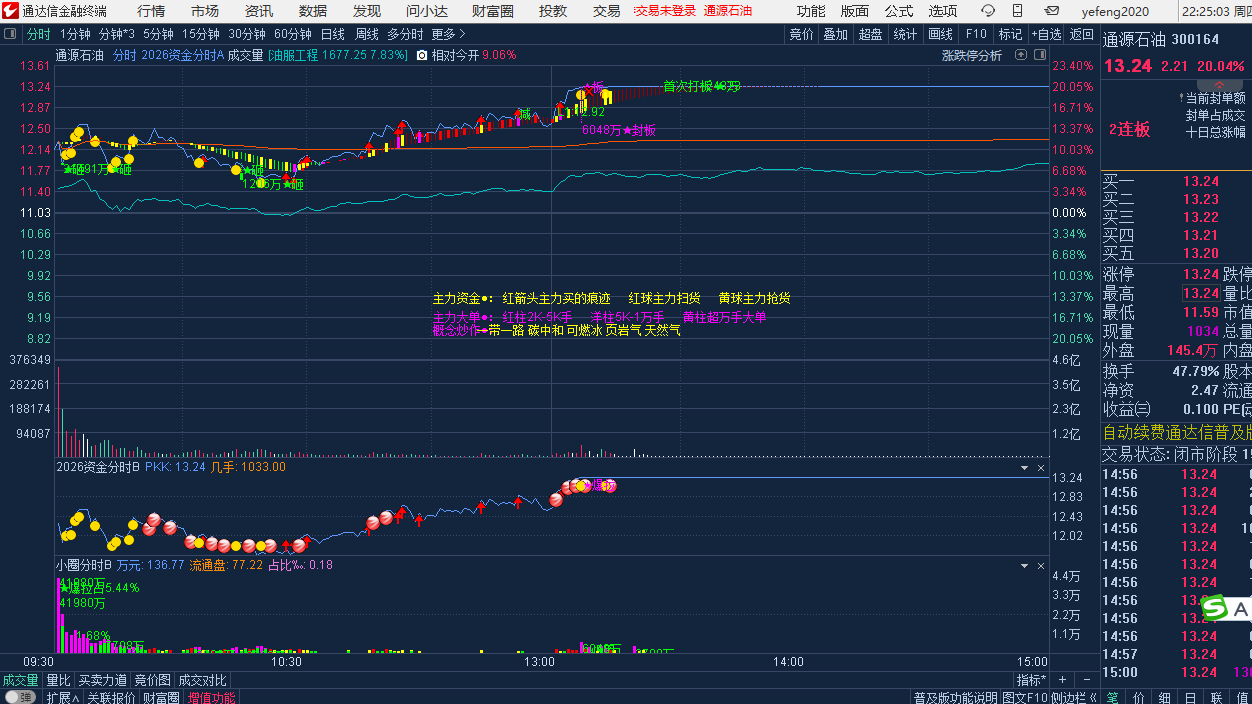Click the left panel icon before 分时
Viewport: 1252px width, 704px height.
point(11,34)
